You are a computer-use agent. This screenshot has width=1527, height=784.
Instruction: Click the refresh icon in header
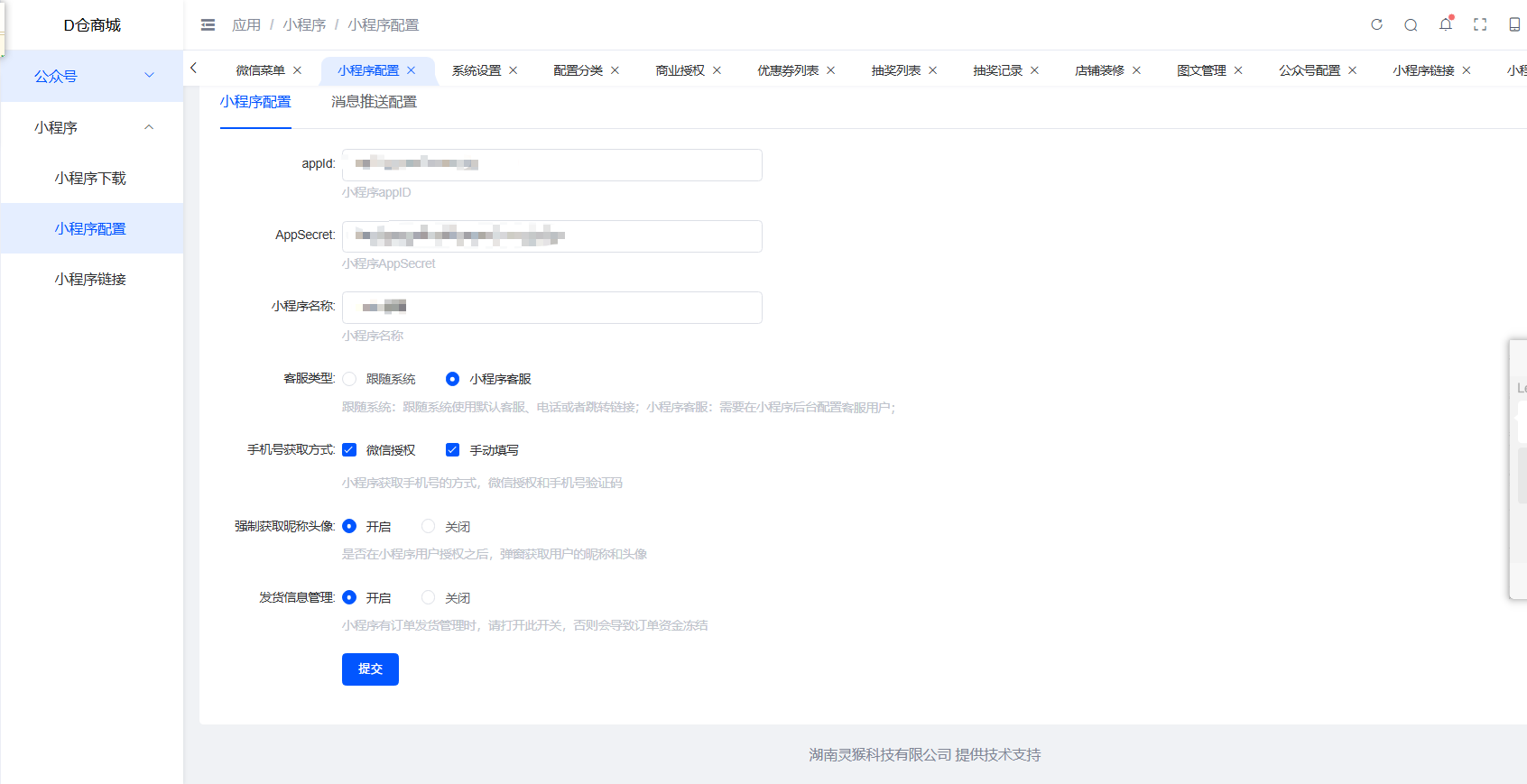coord(1376,25)
